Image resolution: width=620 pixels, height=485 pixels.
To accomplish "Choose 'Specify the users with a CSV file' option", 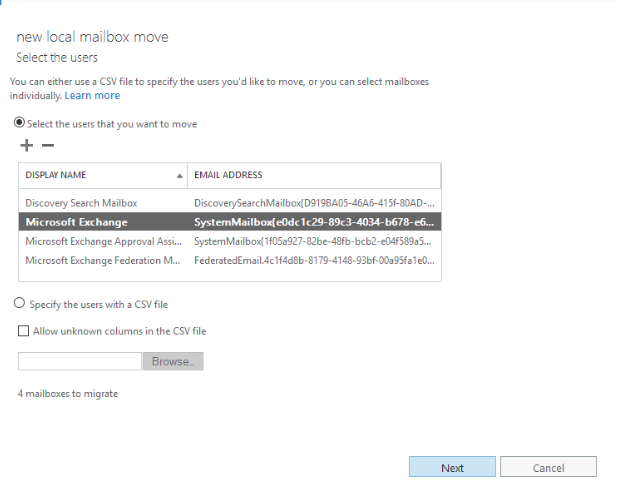I will pos(19,303).
